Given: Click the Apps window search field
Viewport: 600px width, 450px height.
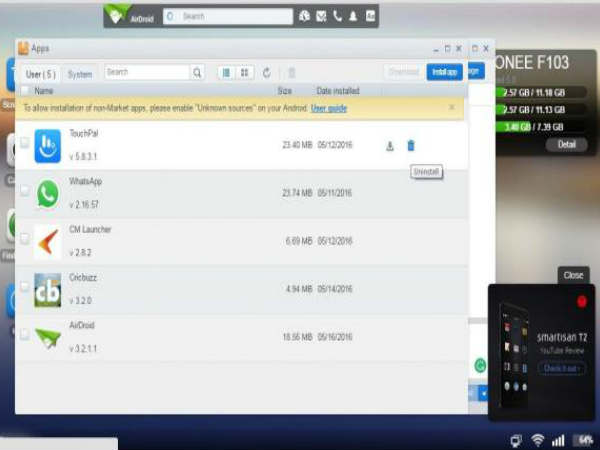Looking at the screenshot, I should click(146, 72).
